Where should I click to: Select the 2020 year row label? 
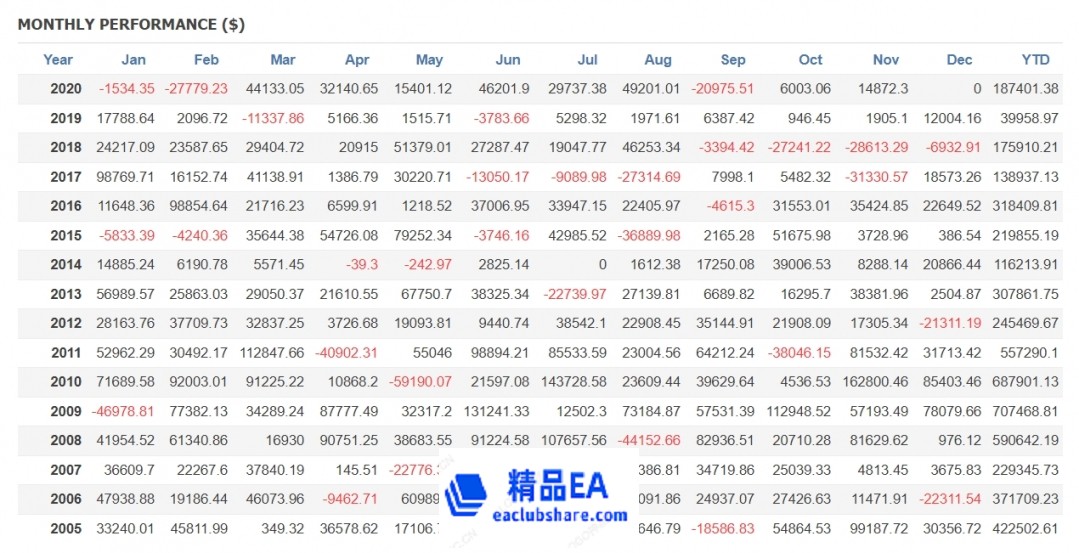pos(62,89)
